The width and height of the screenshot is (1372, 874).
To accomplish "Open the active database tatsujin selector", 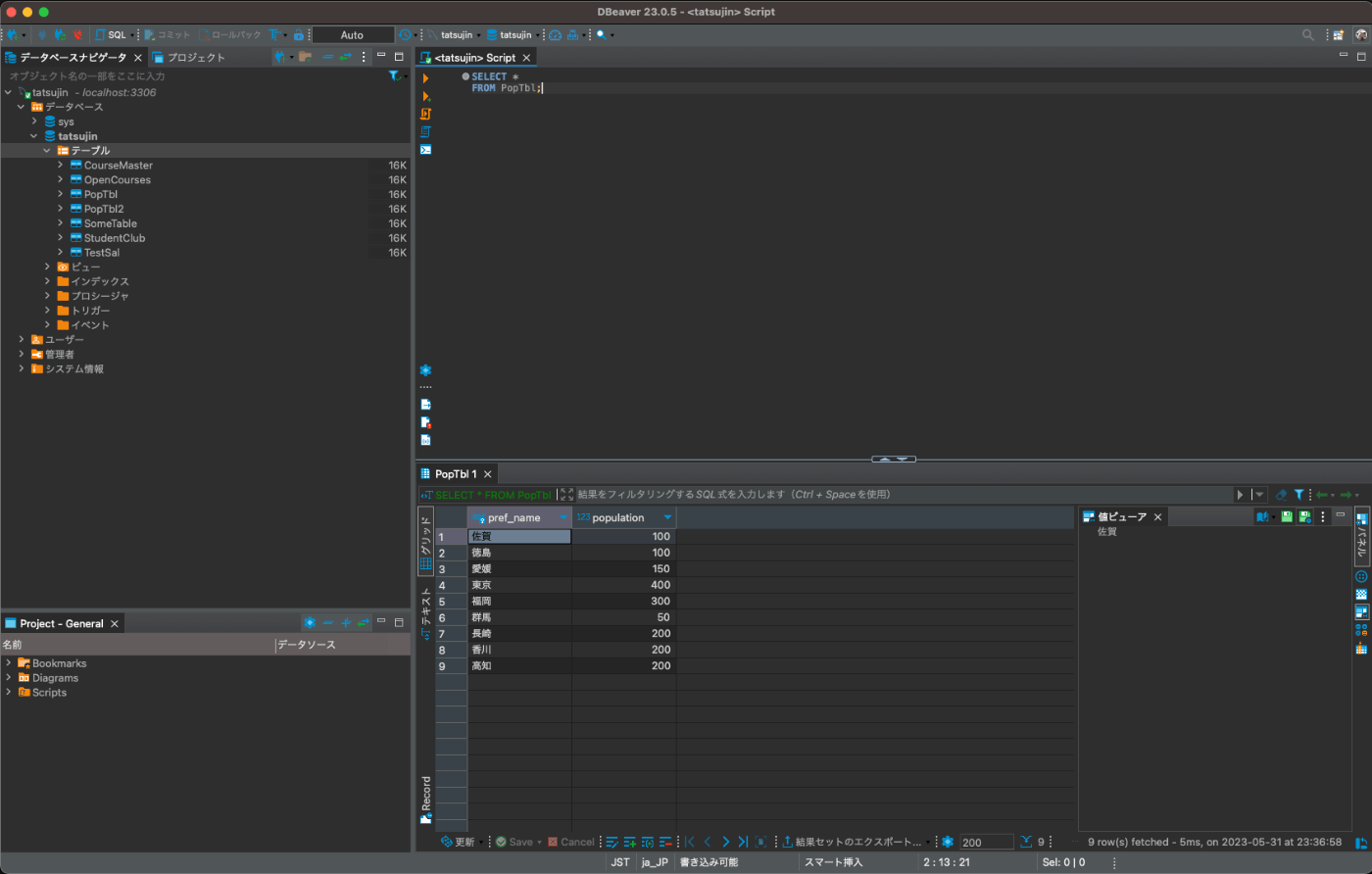I will click(x=514, y=34).
